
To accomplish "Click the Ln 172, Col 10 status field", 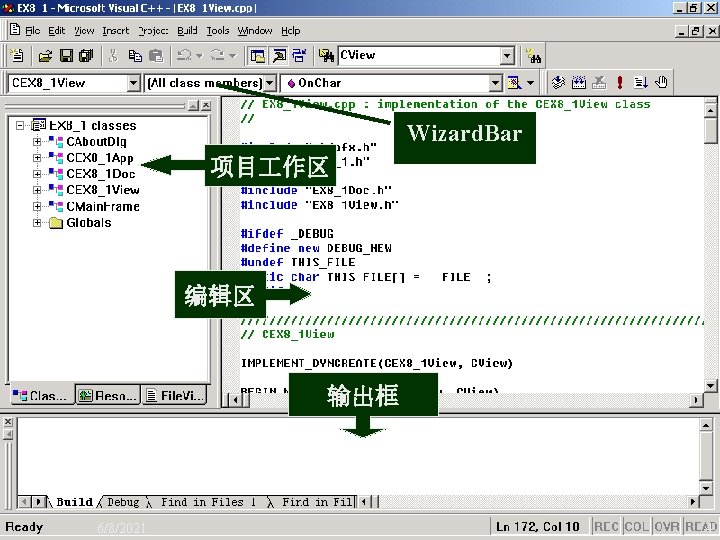I will point(538,527).
